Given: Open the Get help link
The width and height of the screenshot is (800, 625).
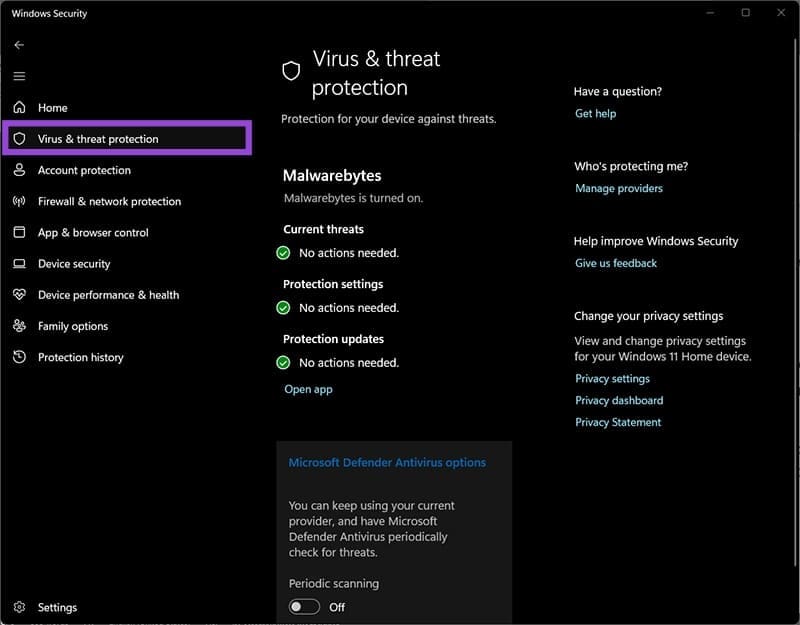Looking at the screenshot, I should (x=594, y=113).
